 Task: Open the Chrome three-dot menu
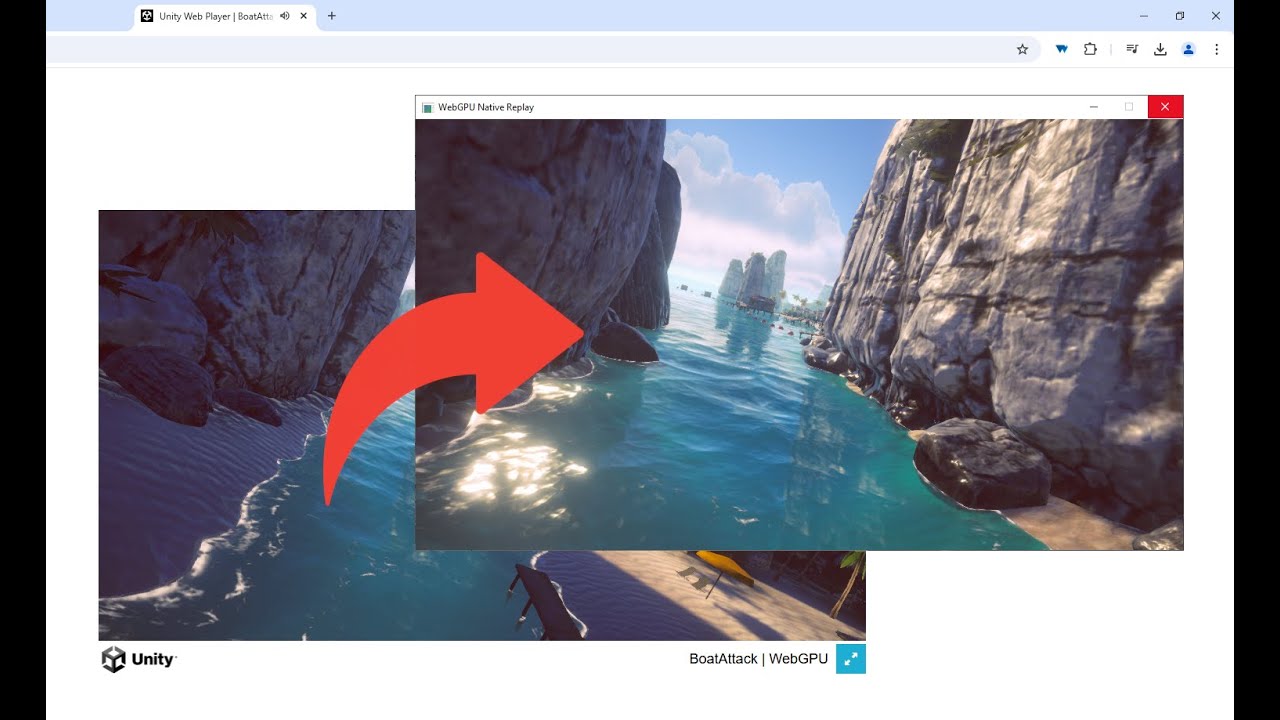click(1216, 49)
